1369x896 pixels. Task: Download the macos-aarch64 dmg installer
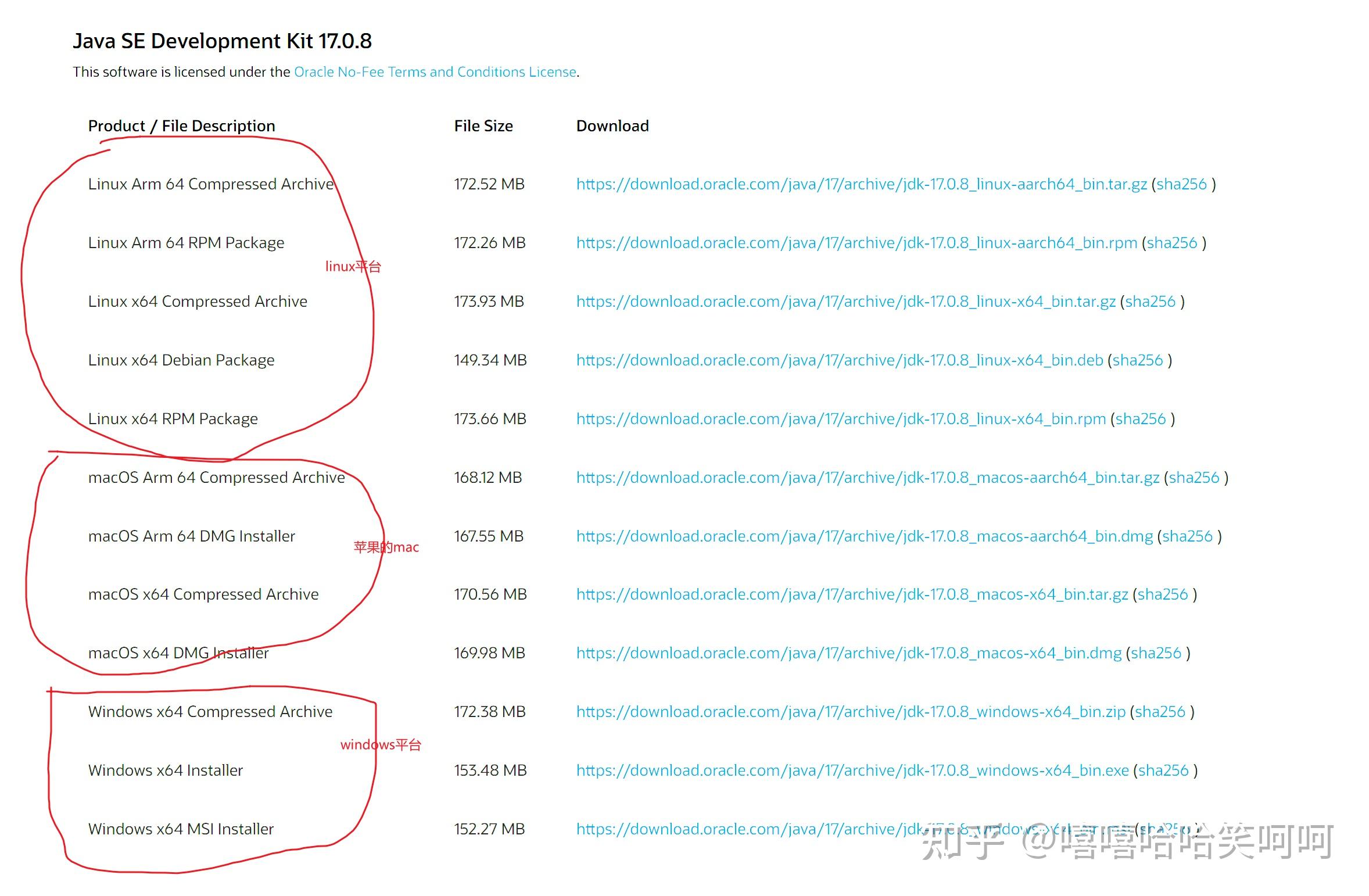[x=864, y=536]
